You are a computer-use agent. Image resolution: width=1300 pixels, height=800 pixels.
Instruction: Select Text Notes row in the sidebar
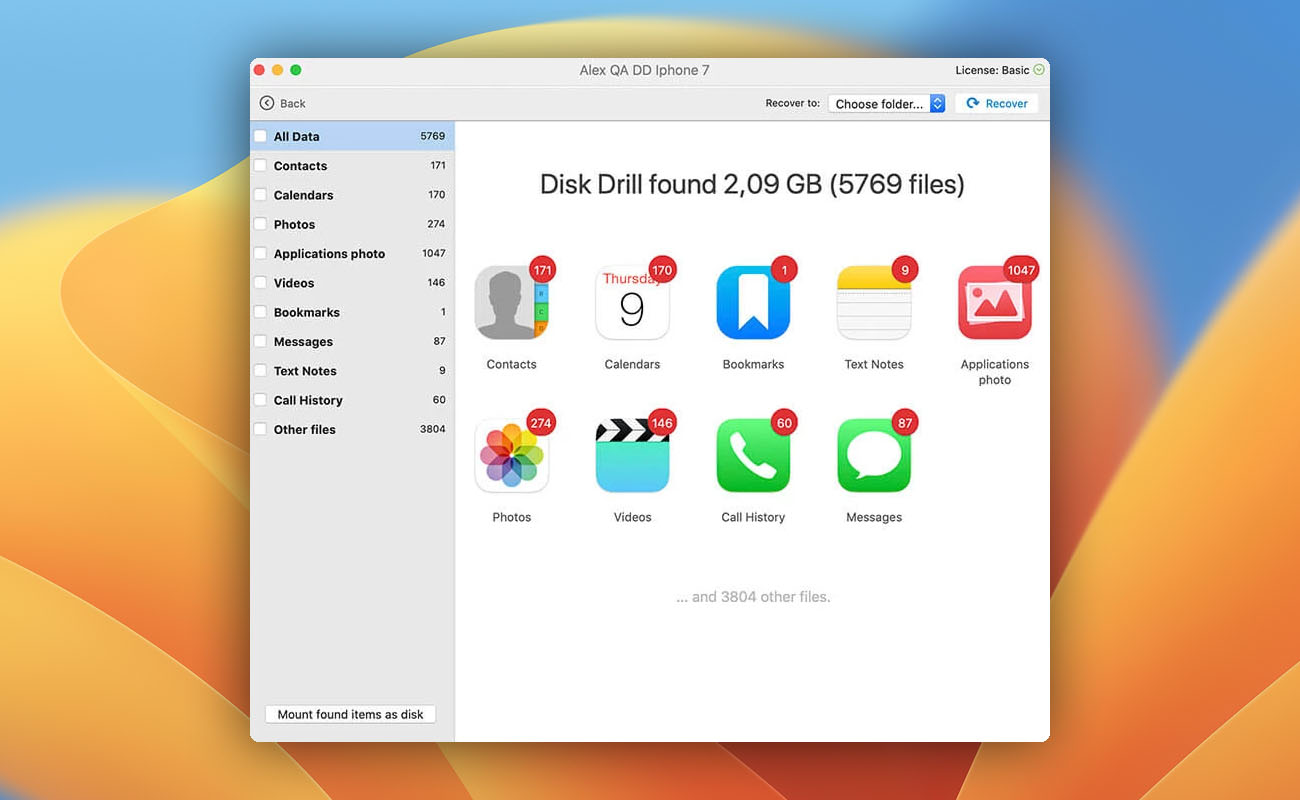[352, 371]
